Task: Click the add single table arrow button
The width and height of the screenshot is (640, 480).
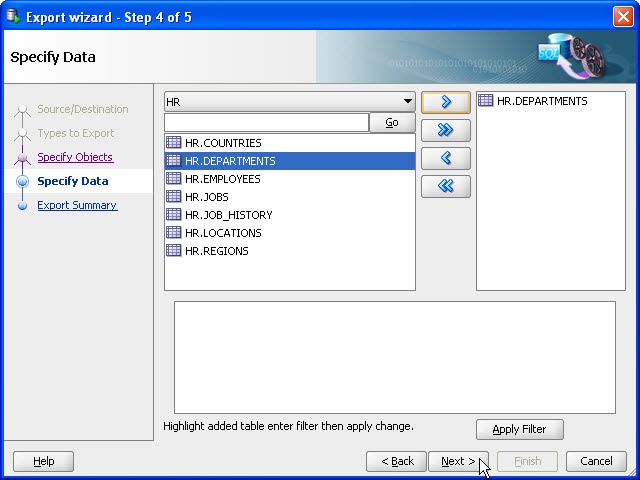Action: [446, 102]
